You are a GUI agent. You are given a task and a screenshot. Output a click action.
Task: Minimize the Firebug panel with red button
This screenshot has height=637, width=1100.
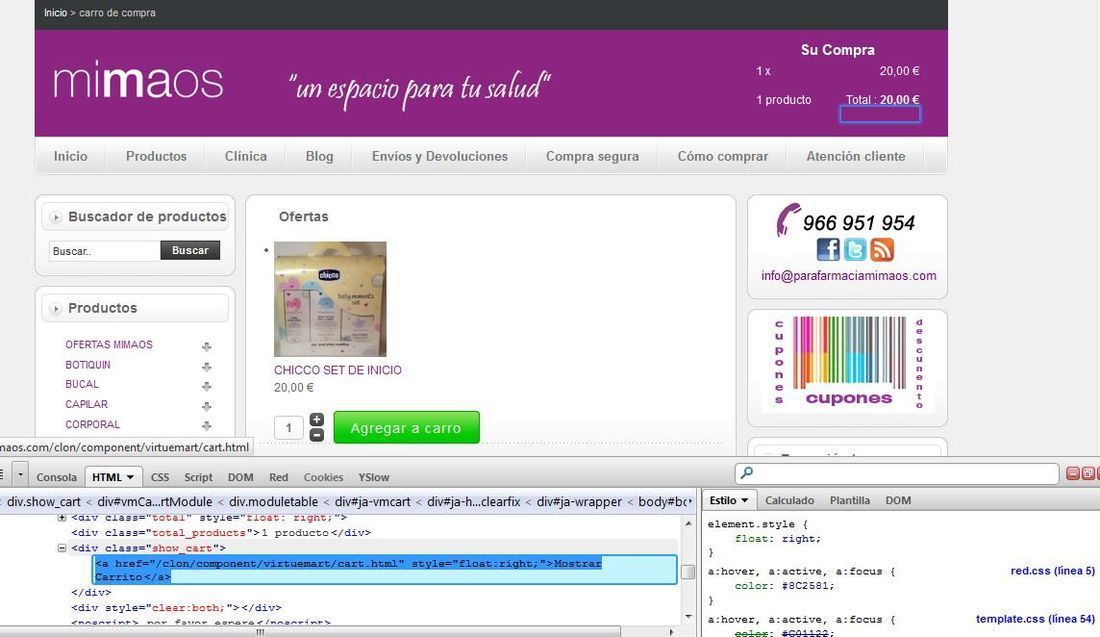coord(1073,474)
